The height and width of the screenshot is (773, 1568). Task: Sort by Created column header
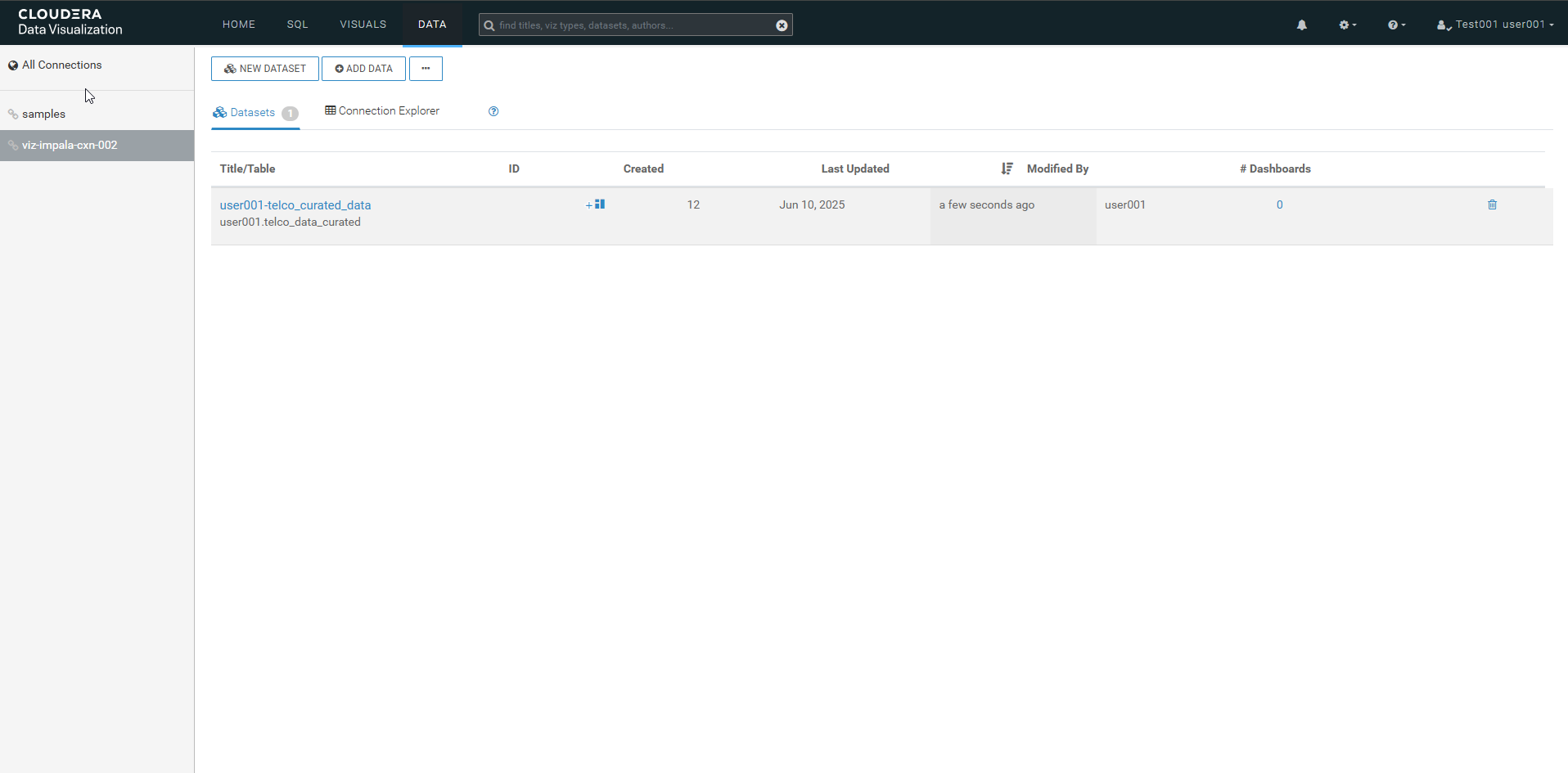point(643,169)
